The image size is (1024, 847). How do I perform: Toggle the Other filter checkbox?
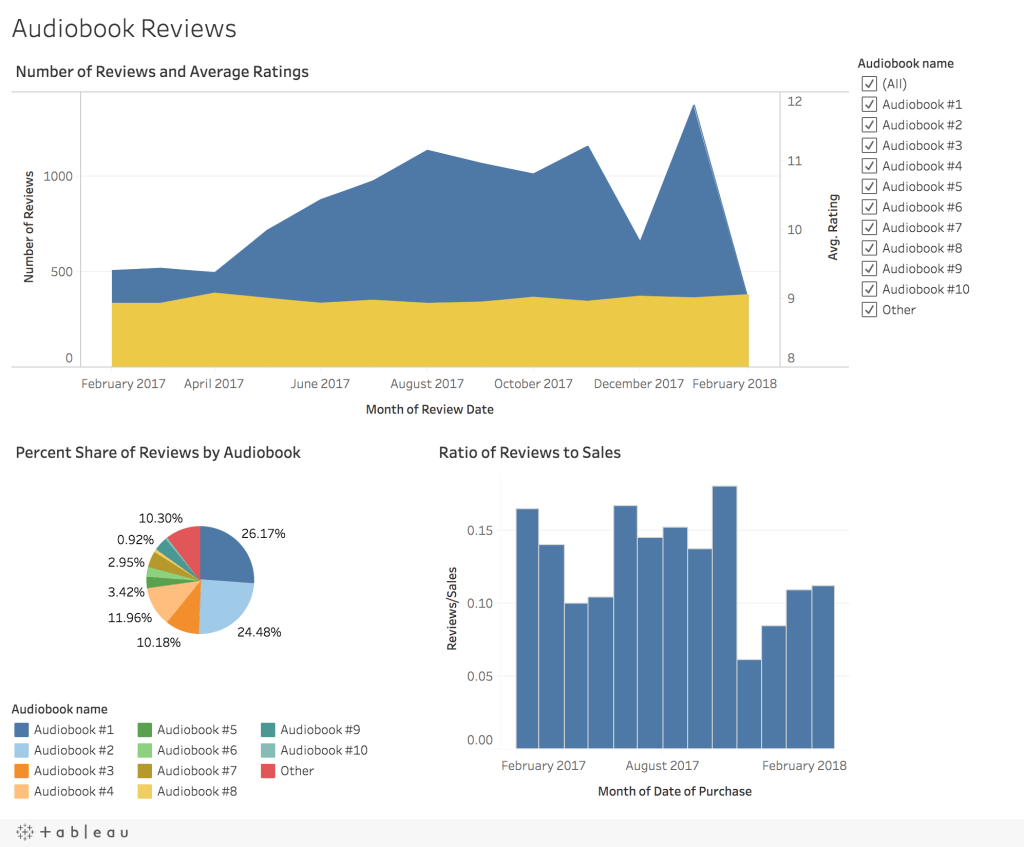869,310
